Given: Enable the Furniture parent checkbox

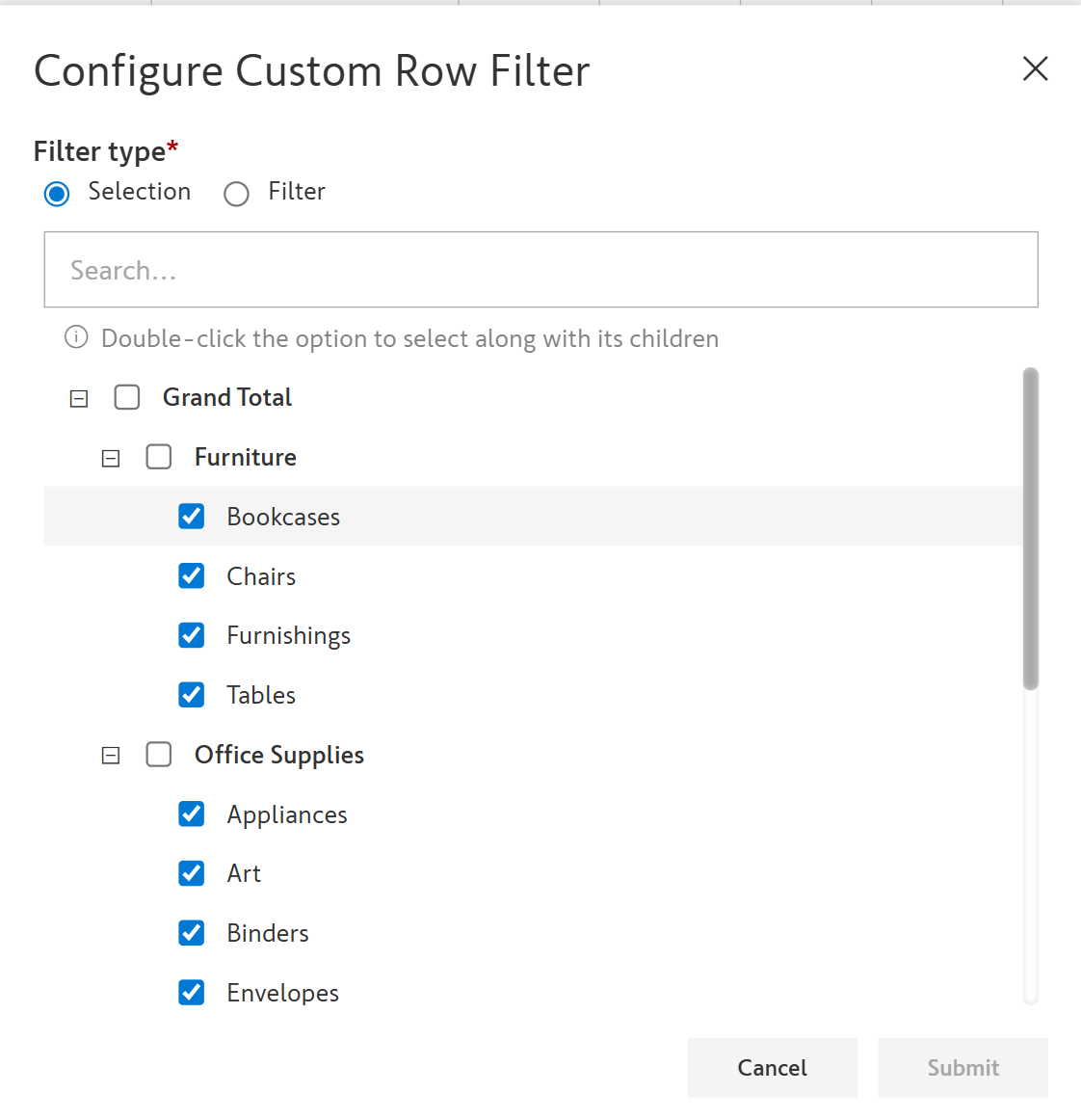Looking at the screenshot, I should [x=159, y=457].
